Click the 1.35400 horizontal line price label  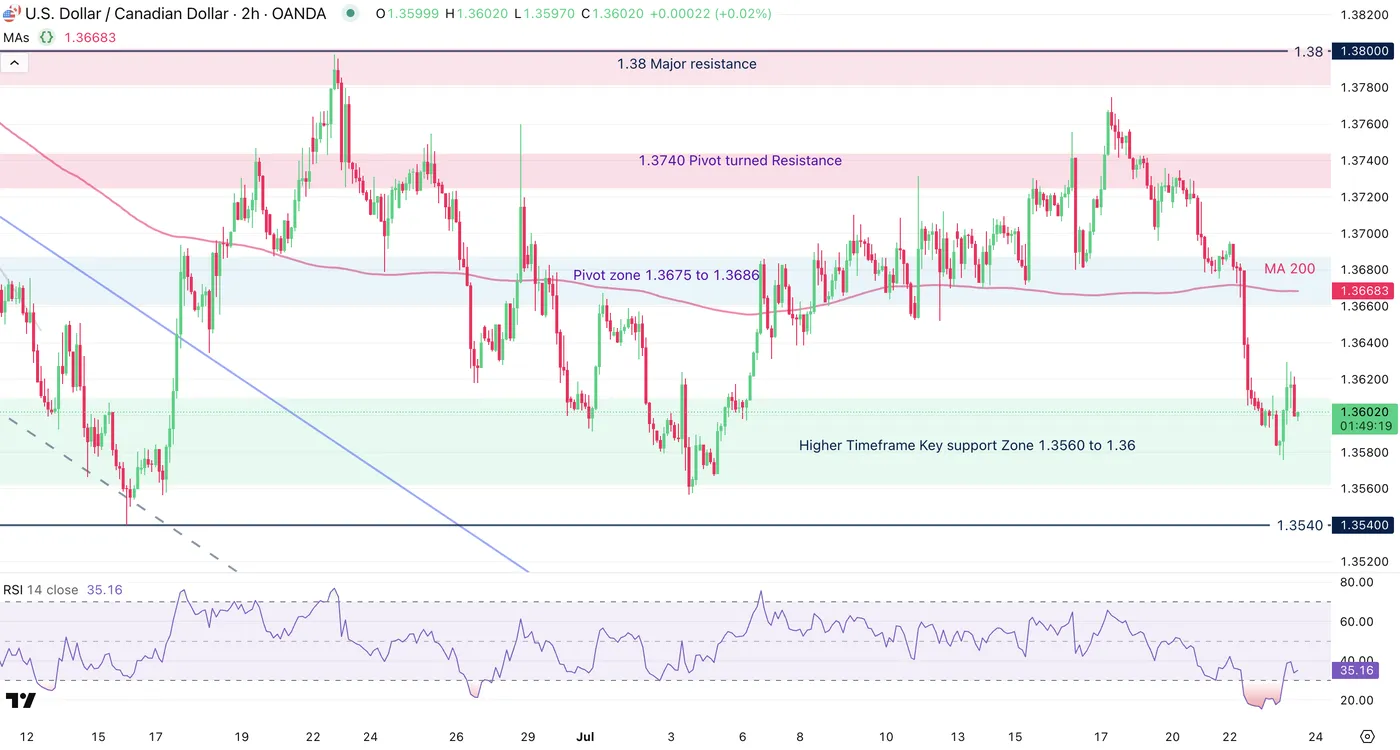(x=1364, y=525)
